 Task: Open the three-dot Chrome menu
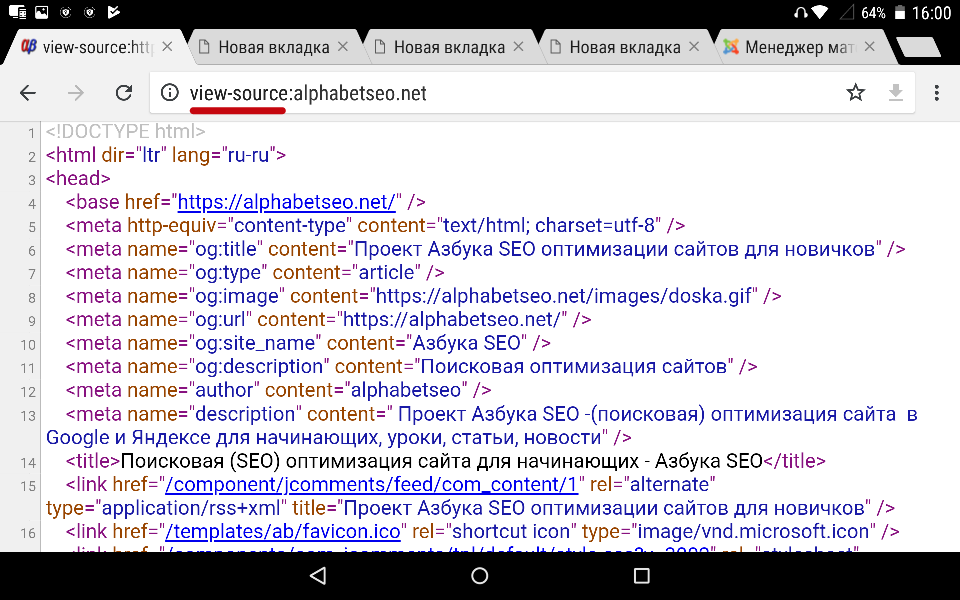pyautogui.click(x=937, y=93)
